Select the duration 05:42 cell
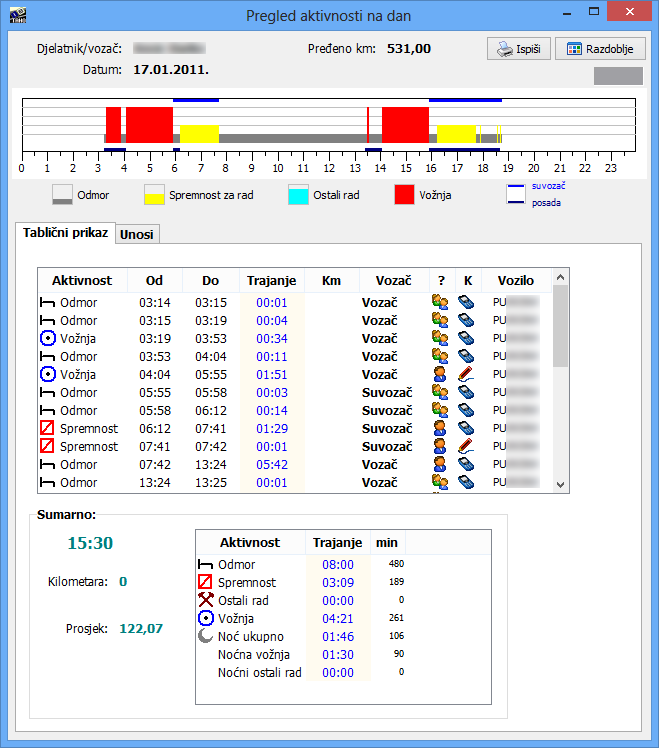Screen dimensions: 659x748 [272, 464]
